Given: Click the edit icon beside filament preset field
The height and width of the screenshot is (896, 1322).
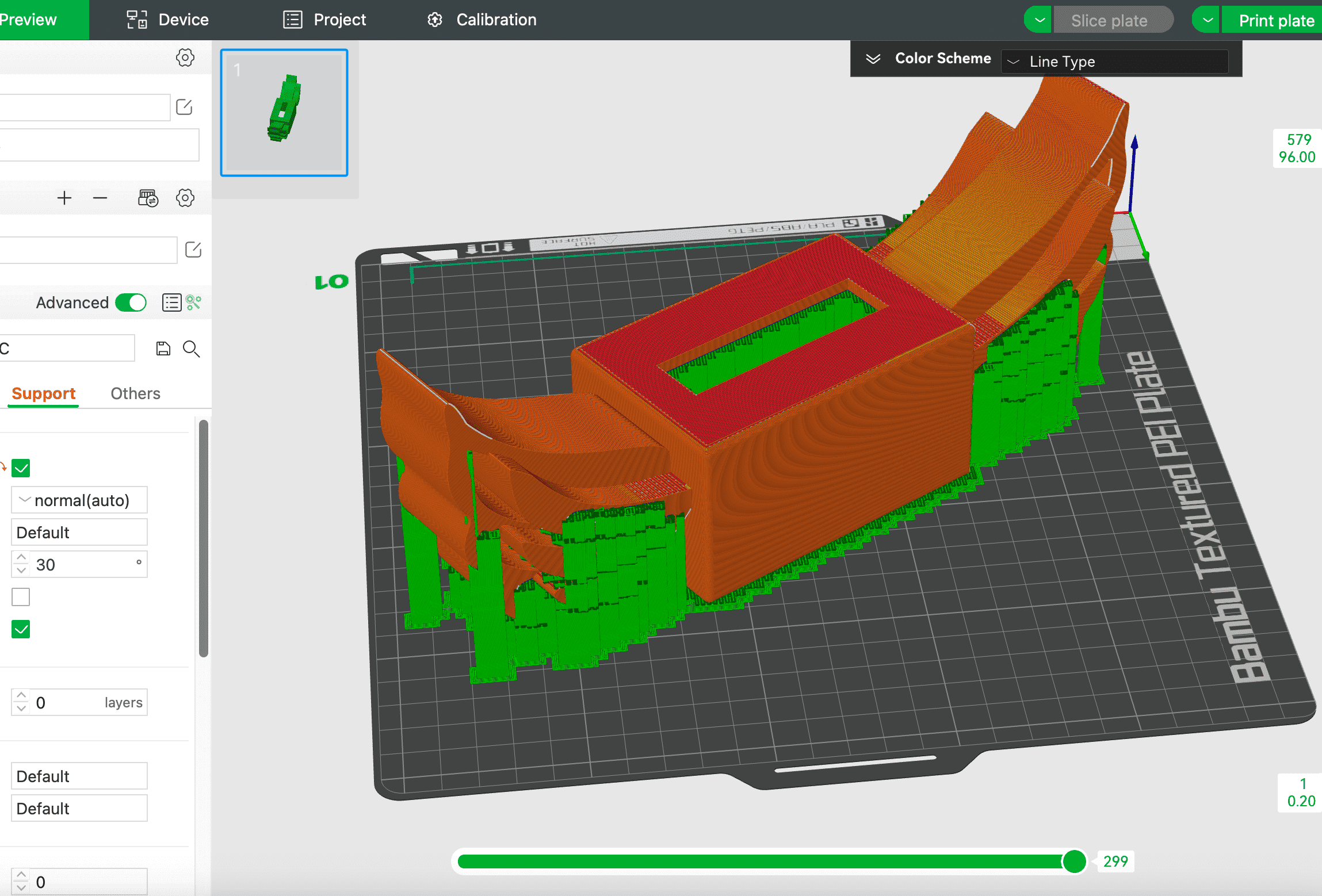Looking at the screenshot, I should [x=193, y=250].
